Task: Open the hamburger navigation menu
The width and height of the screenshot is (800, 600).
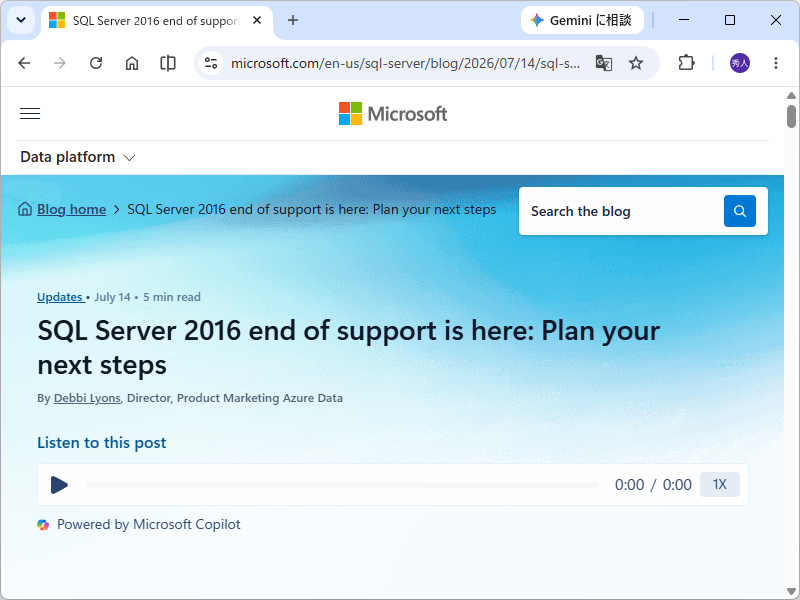Action: pos(30,114)
